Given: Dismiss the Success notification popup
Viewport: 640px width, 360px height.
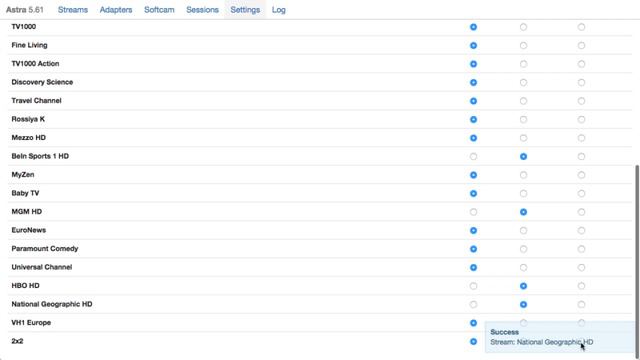Looking at the screenshot, I should [x=559, y=337].
